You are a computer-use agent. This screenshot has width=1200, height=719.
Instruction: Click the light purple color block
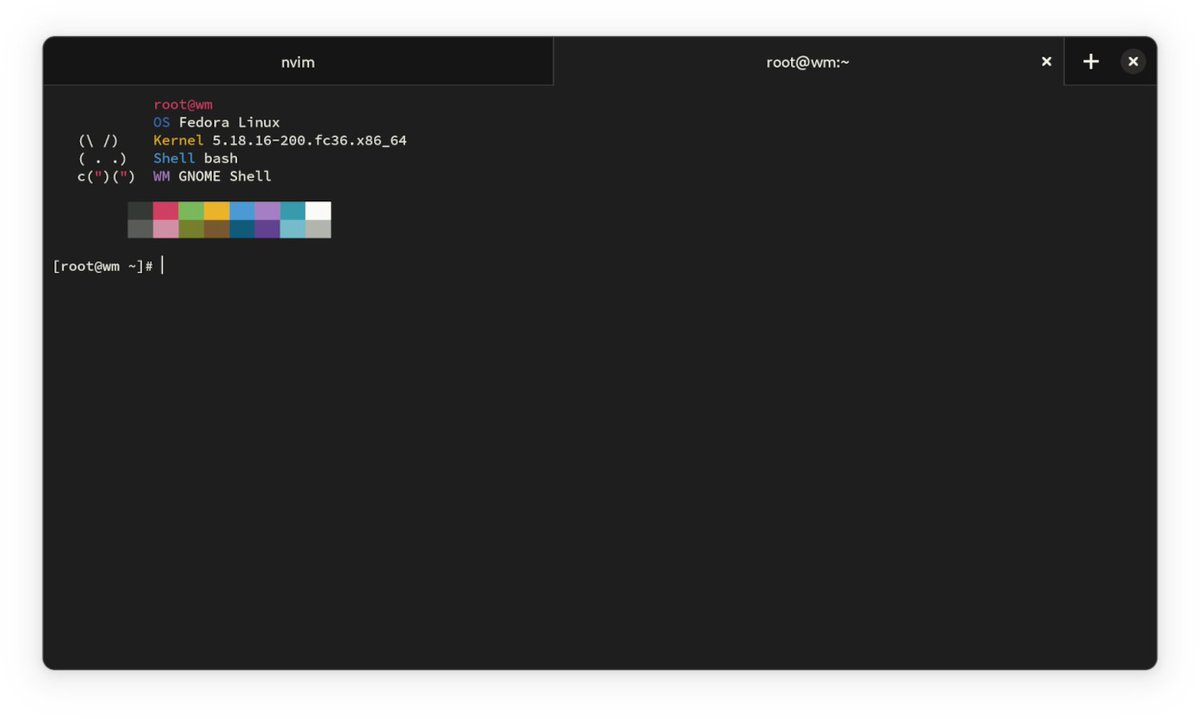click(x=268, y=211)
